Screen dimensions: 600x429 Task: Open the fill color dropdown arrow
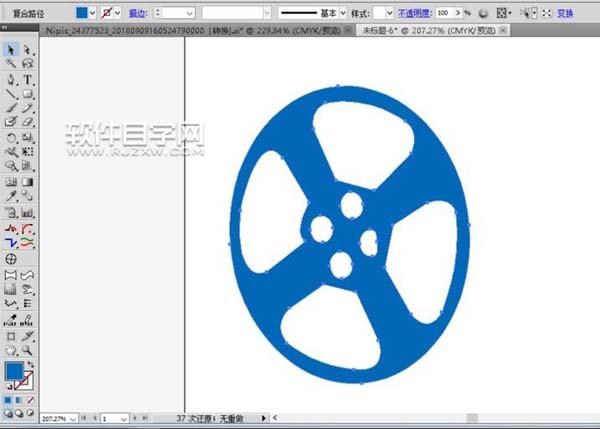click(92, 13)
